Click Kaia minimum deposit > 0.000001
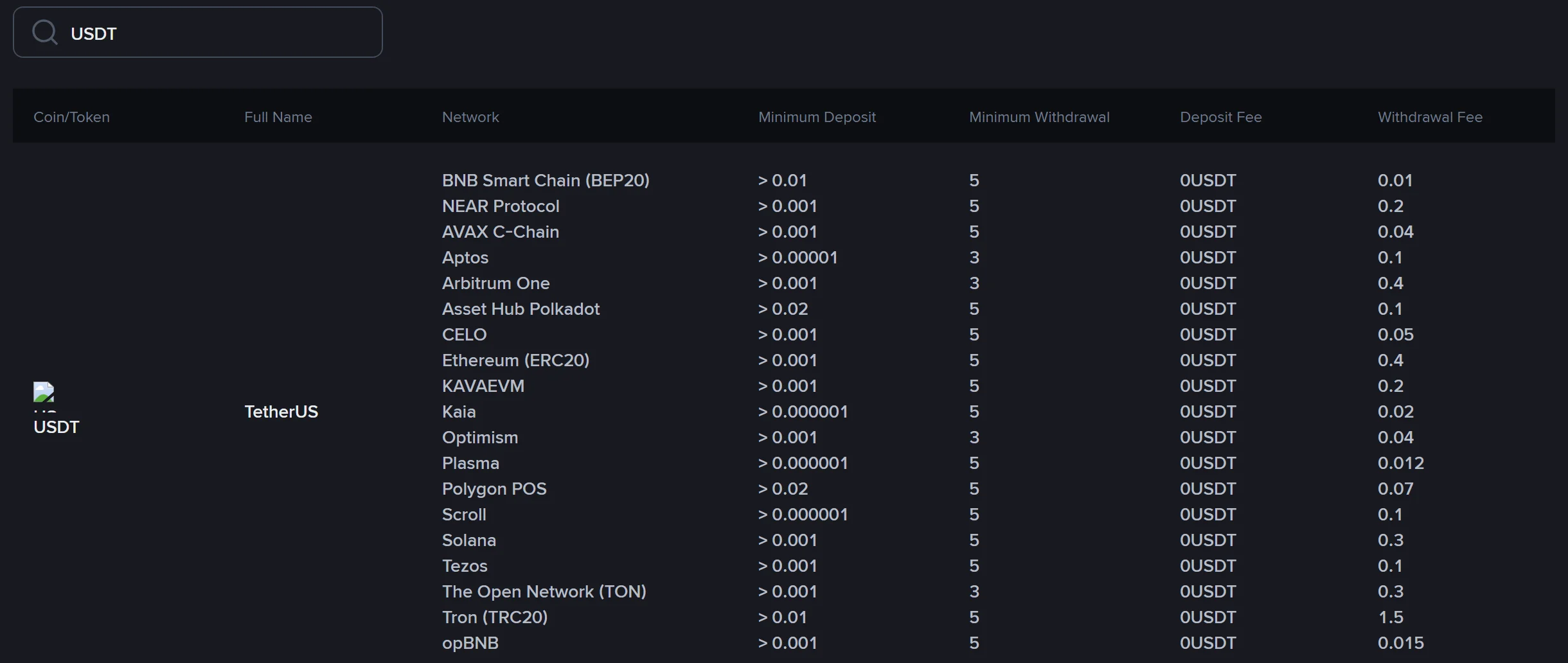This screenshot has width=1568, height=663. 803,412
